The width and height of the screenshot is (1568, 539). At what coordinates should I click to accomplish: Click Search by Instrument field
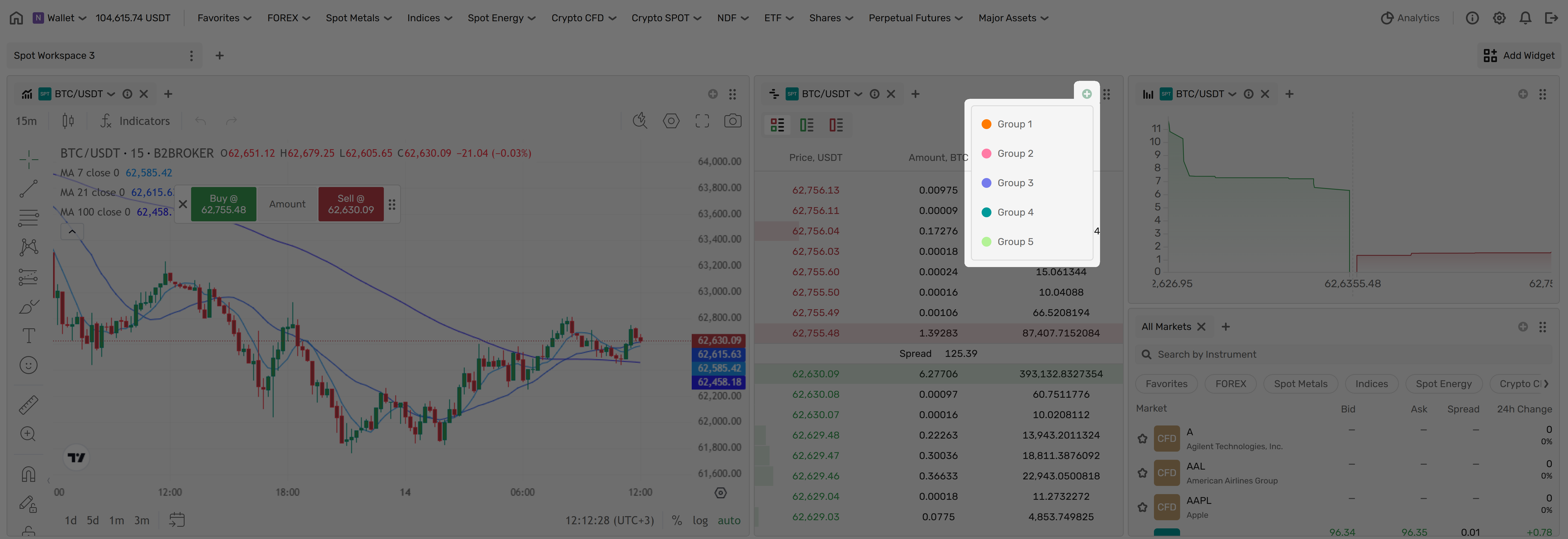pos(1343,354)
